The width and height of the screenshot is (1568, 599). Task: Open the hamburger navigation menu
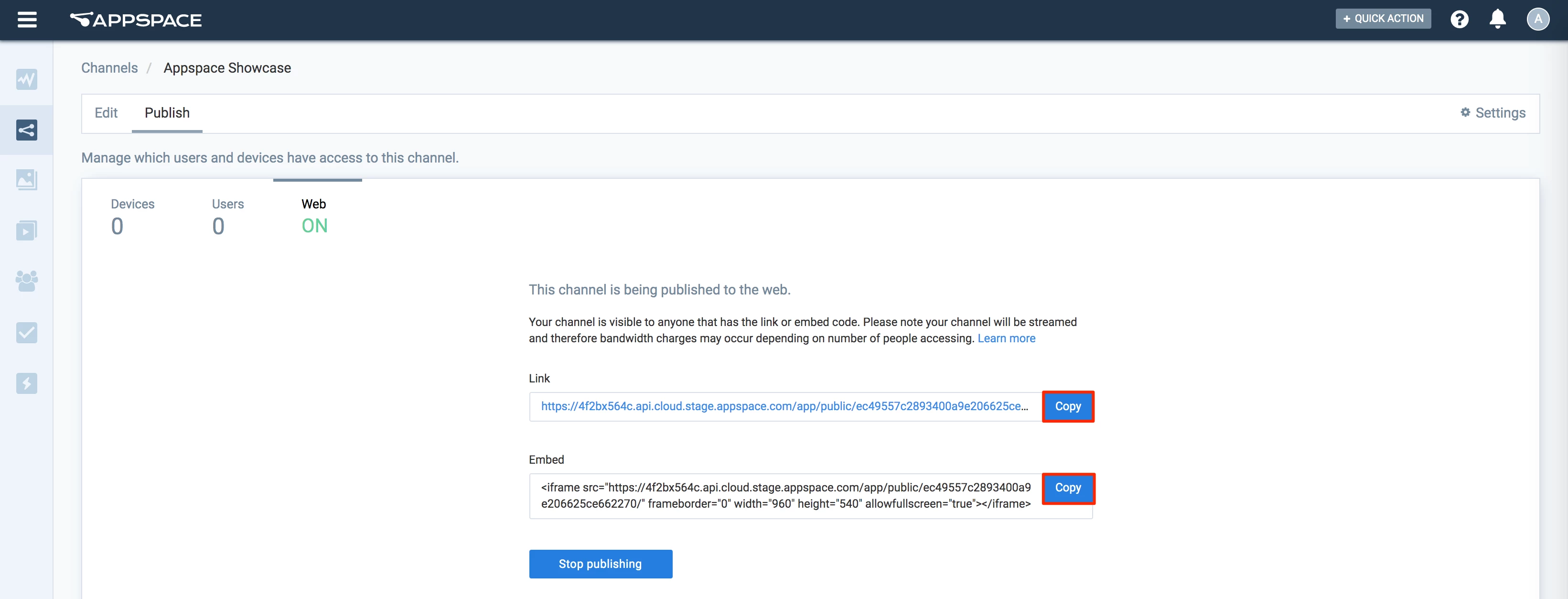[x=27, y=20]
